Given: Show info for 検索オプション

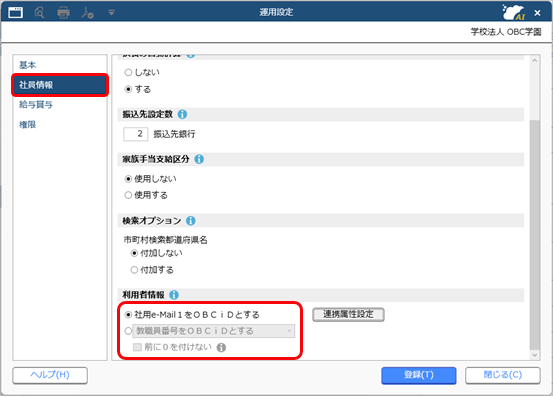Looking at the screenshot, I should [191, 221].
